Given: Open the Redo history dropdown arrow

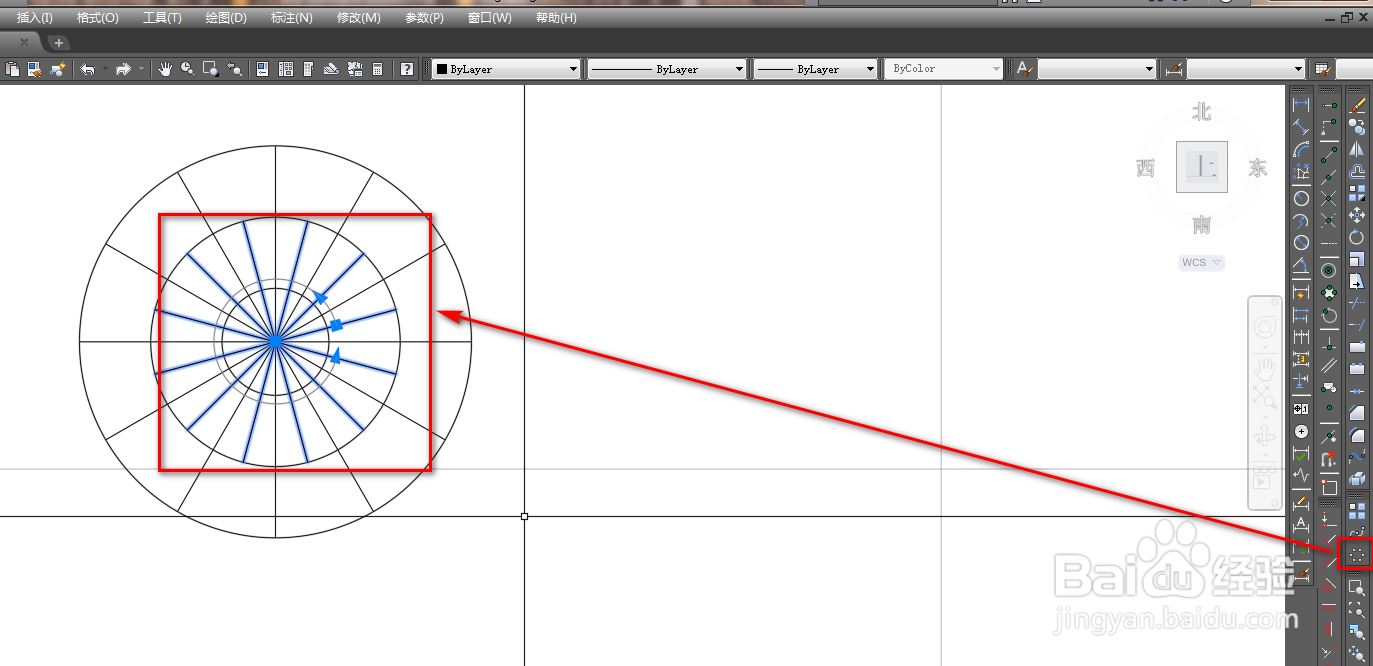Looking at the screenshot, I should (x=141, y=69).
